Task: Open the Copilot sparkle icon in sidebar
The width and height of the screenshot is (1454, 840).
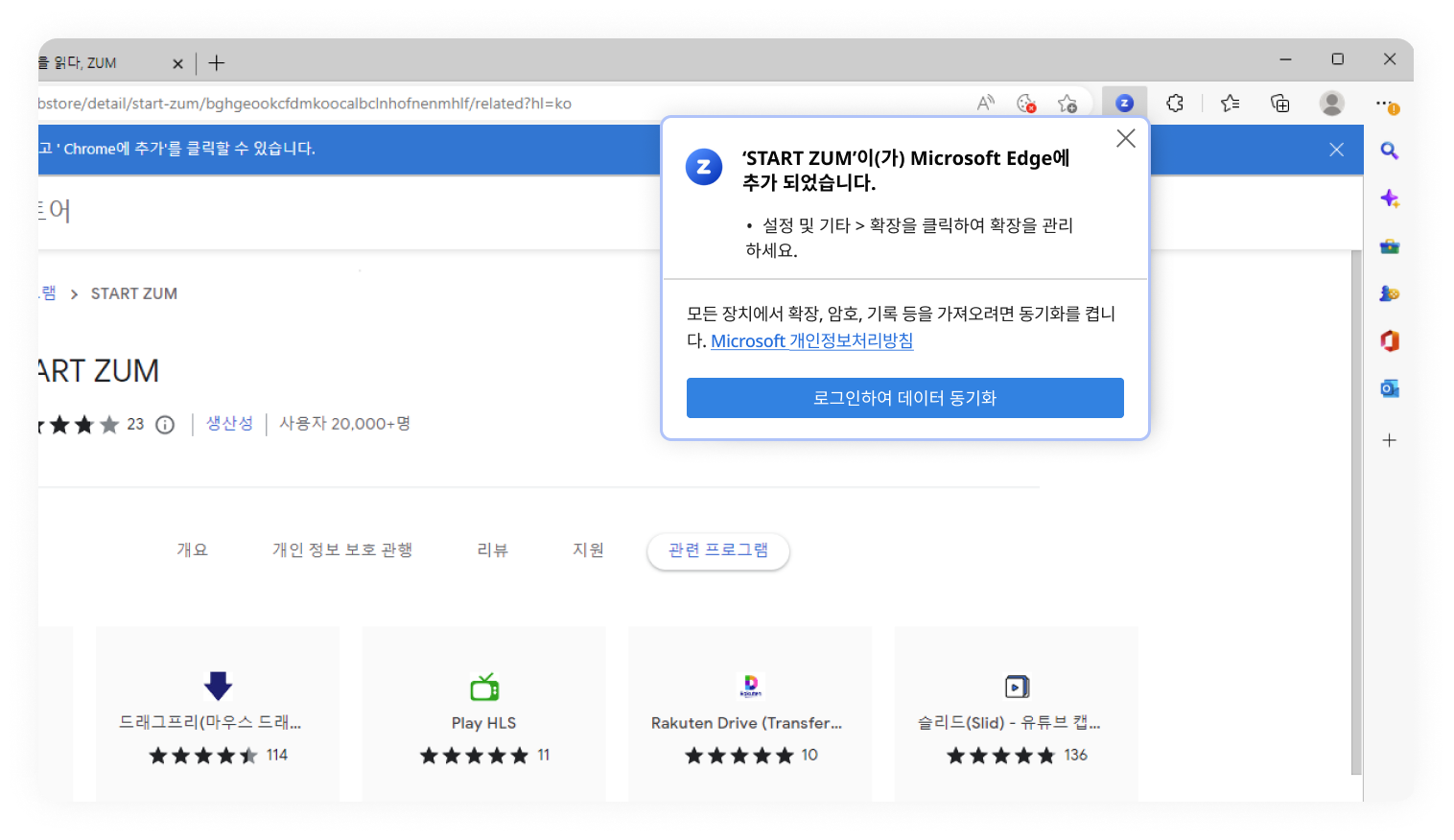Action: (1389, 198)
